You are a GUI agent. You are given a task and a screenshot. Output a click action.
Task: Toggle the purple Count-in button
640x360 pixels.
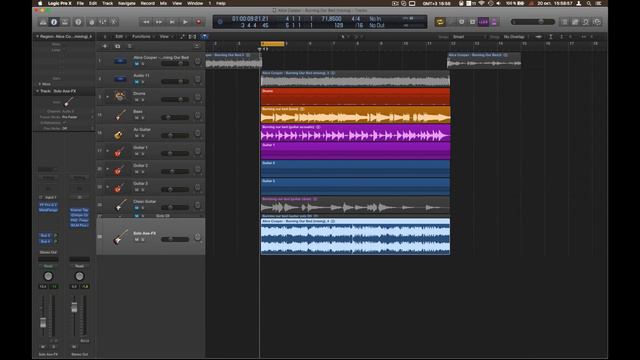483,22
